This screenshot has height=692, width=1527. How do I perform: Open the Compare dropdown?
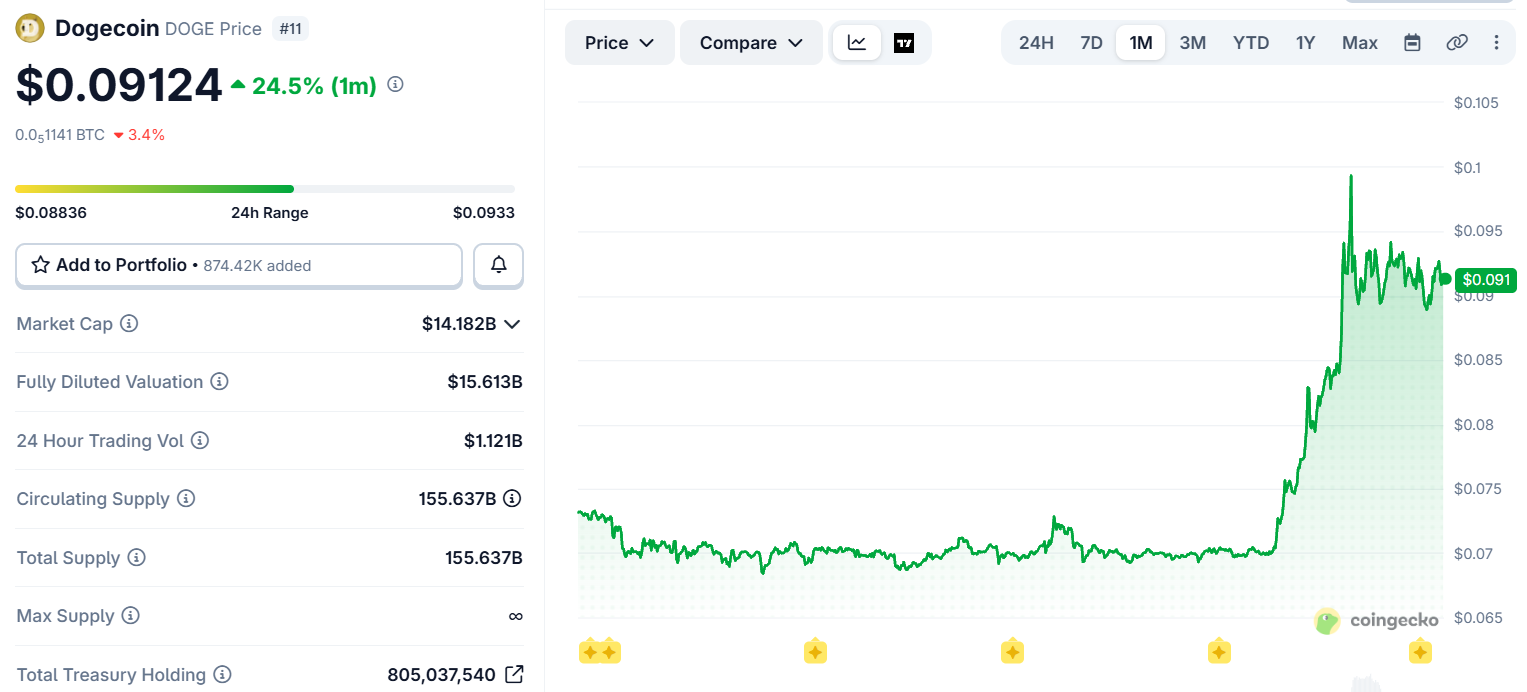click(751, 43)
